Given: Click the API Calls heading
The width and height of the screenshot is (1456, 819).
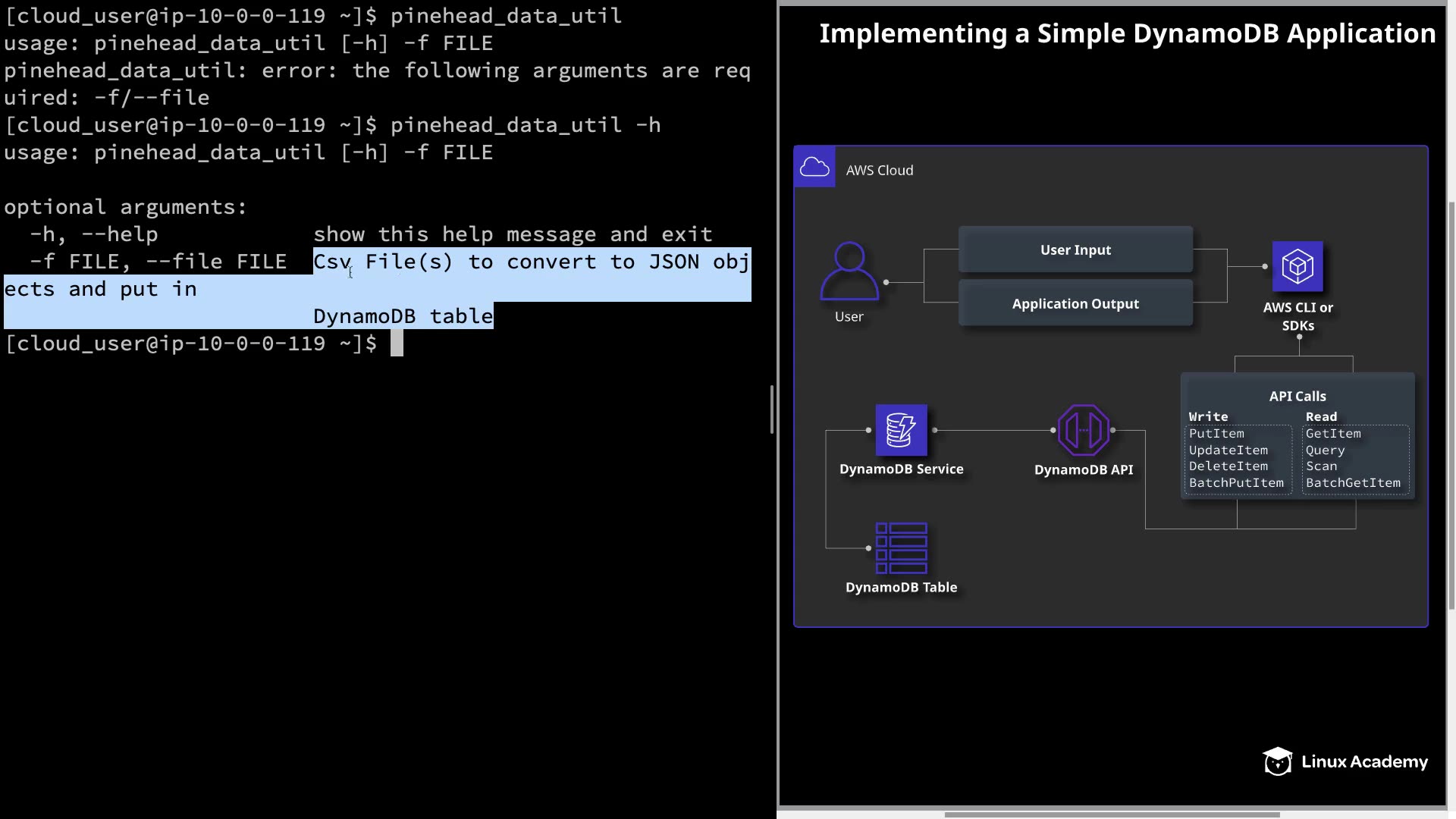Looking at the screenshot, I should [x=1298, y=396].
